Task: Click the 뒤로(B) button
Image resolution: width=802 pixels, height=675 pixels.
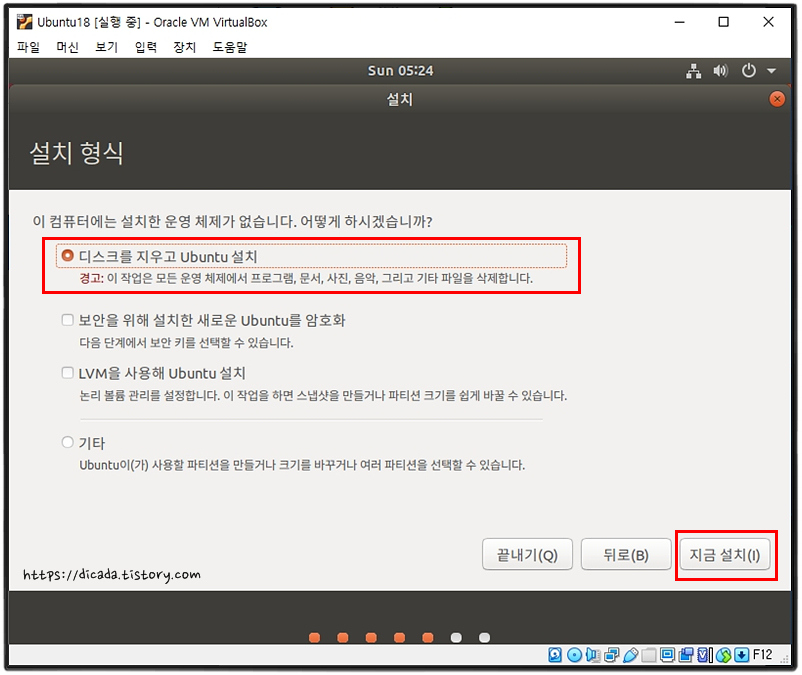Action: pos(626,554)
